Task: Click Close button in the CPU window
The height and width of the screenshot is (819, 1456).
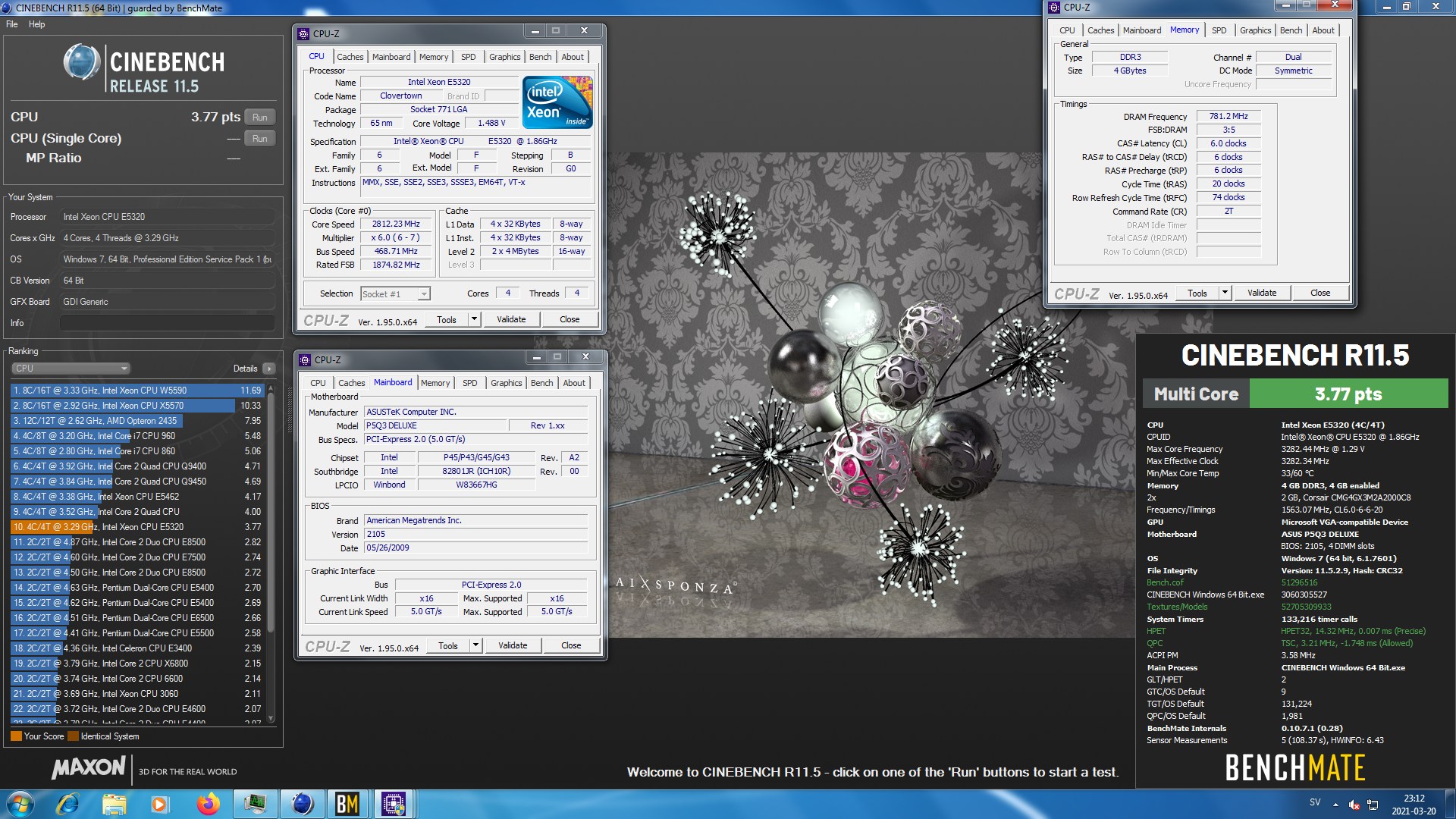Action: (570, 319)
